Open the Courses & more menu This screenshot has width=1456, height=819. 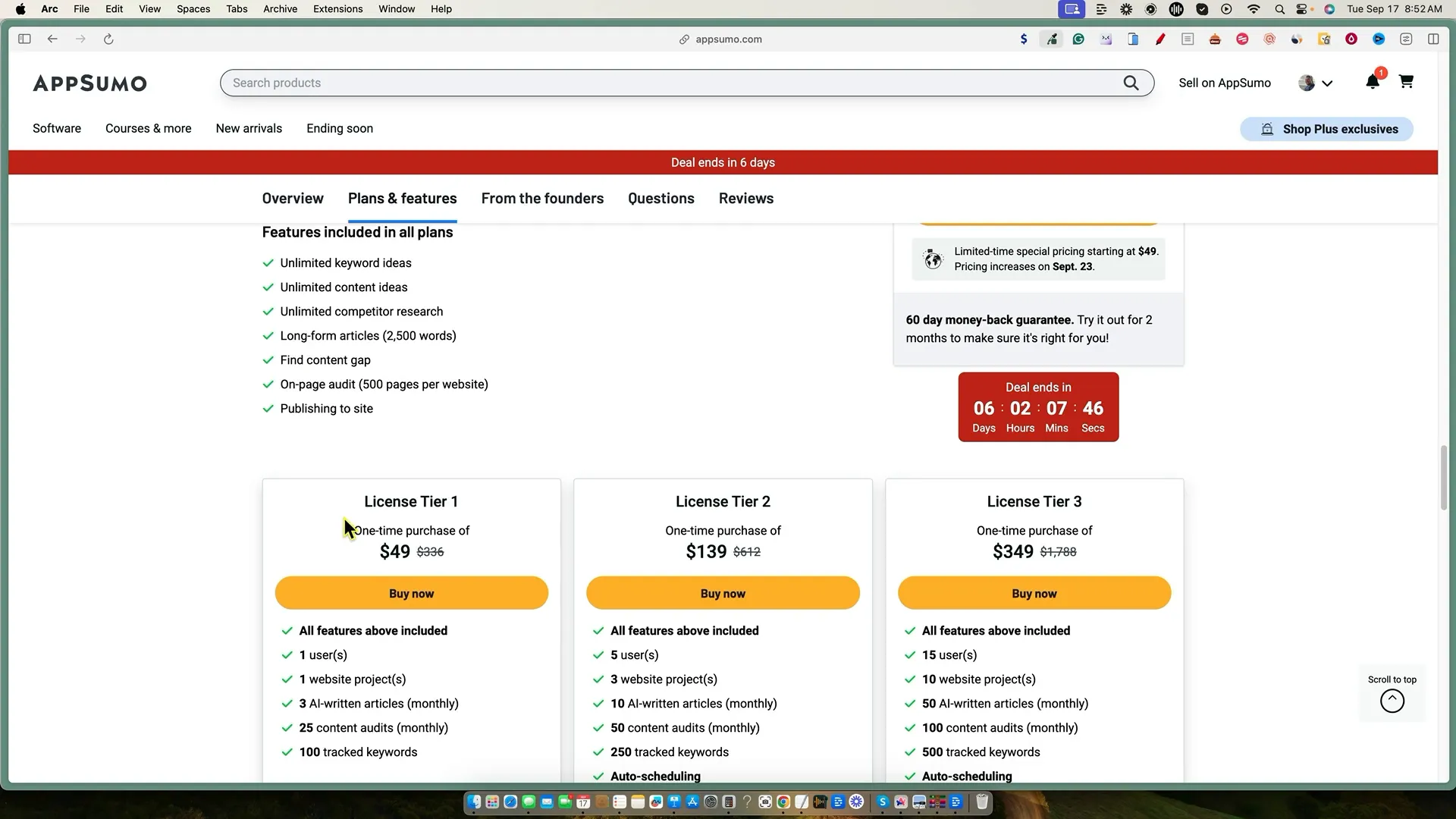pyautogui.click(x=148, y=128)
